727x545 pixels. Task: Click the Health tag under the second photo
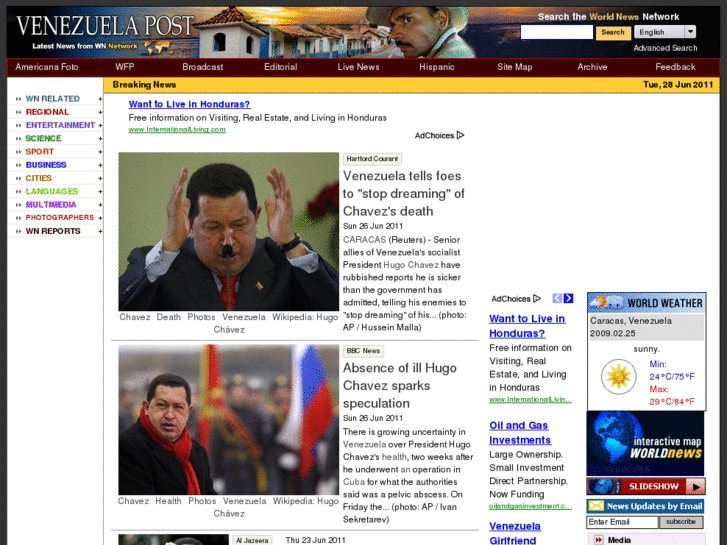168,501
